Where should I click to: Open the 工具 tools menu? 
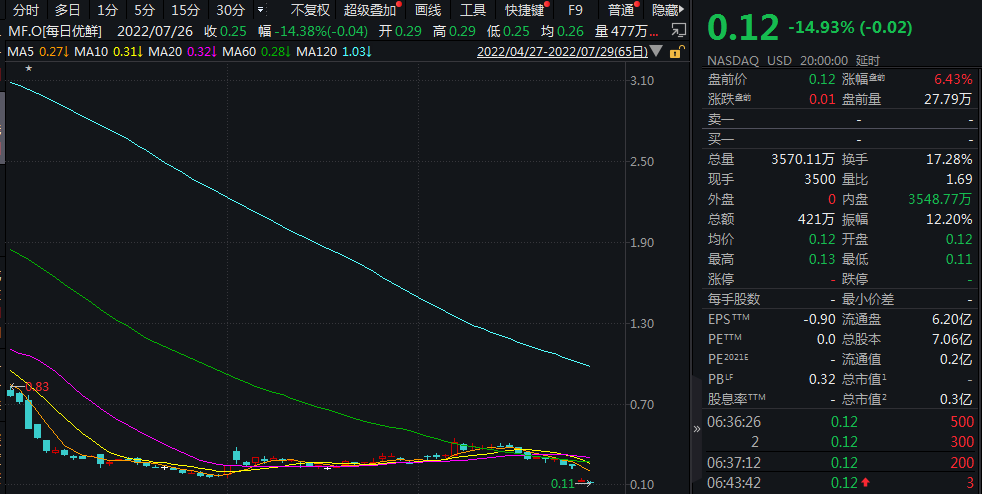pyautogui.click(x=473, y=10)
